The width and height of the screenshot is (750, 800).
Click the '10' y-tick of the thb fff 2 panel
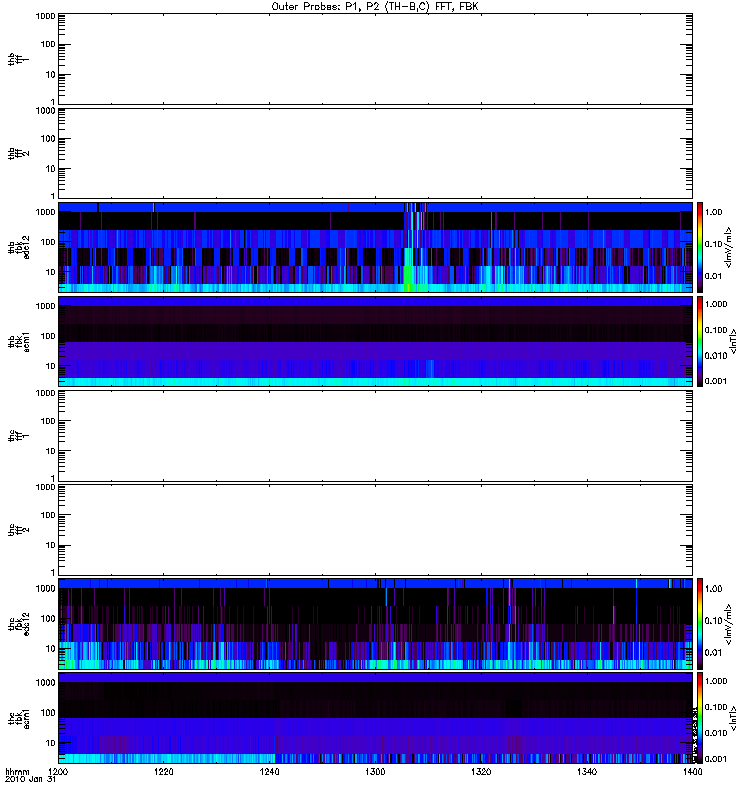tap(51, 169)
